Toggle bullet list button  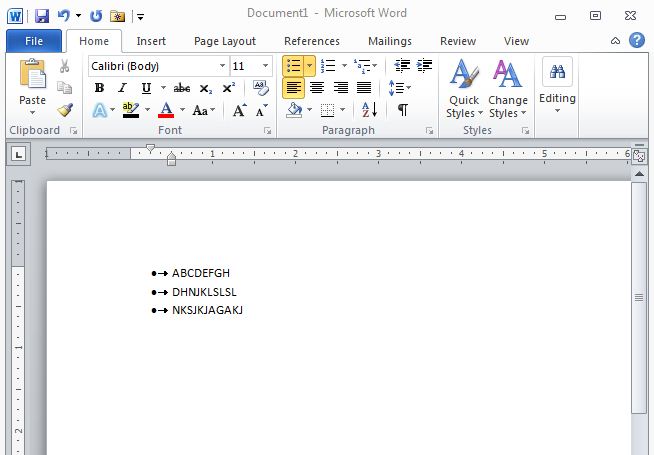pyautogui.click(x=294, y=66)
